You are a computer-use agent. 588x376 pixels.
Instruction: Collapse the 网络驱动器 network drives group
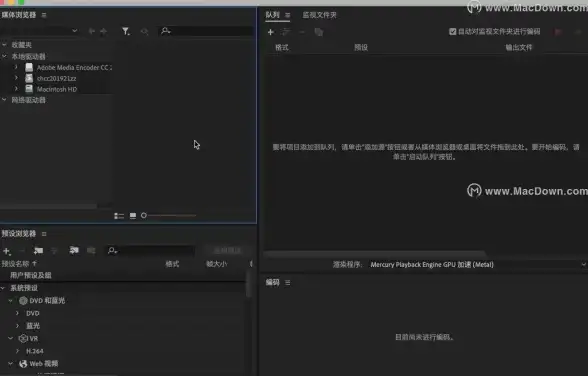[4, 100]
